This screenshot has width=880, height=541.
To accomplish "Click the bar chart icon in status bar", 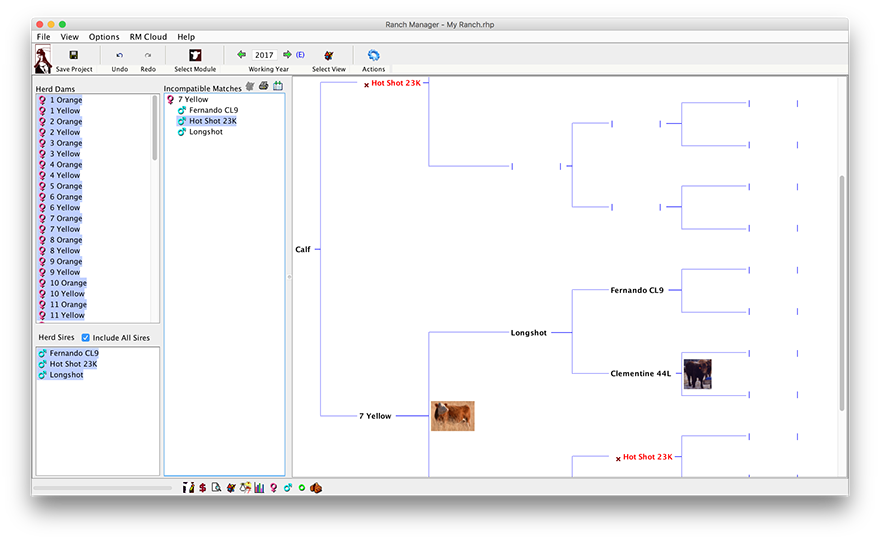I will pos(259,488).
